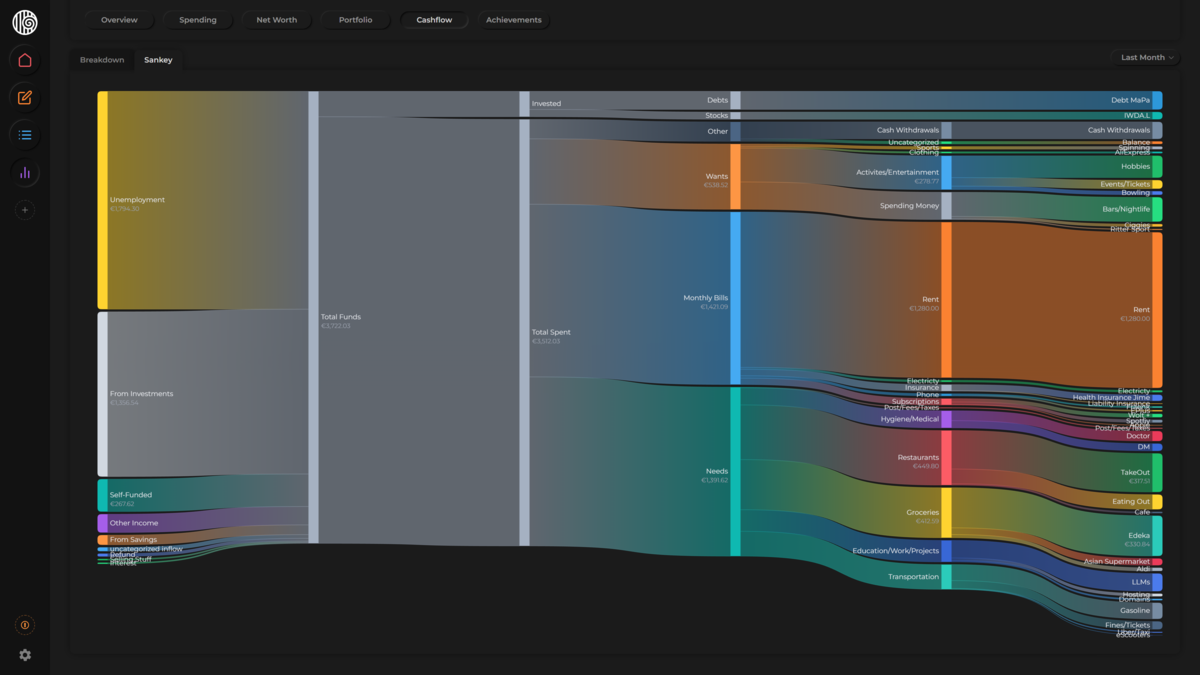1200x675 pixels.
Task: Open the Last Month period dropdown
Action: pyautogui.click(x=1146, y=58)
